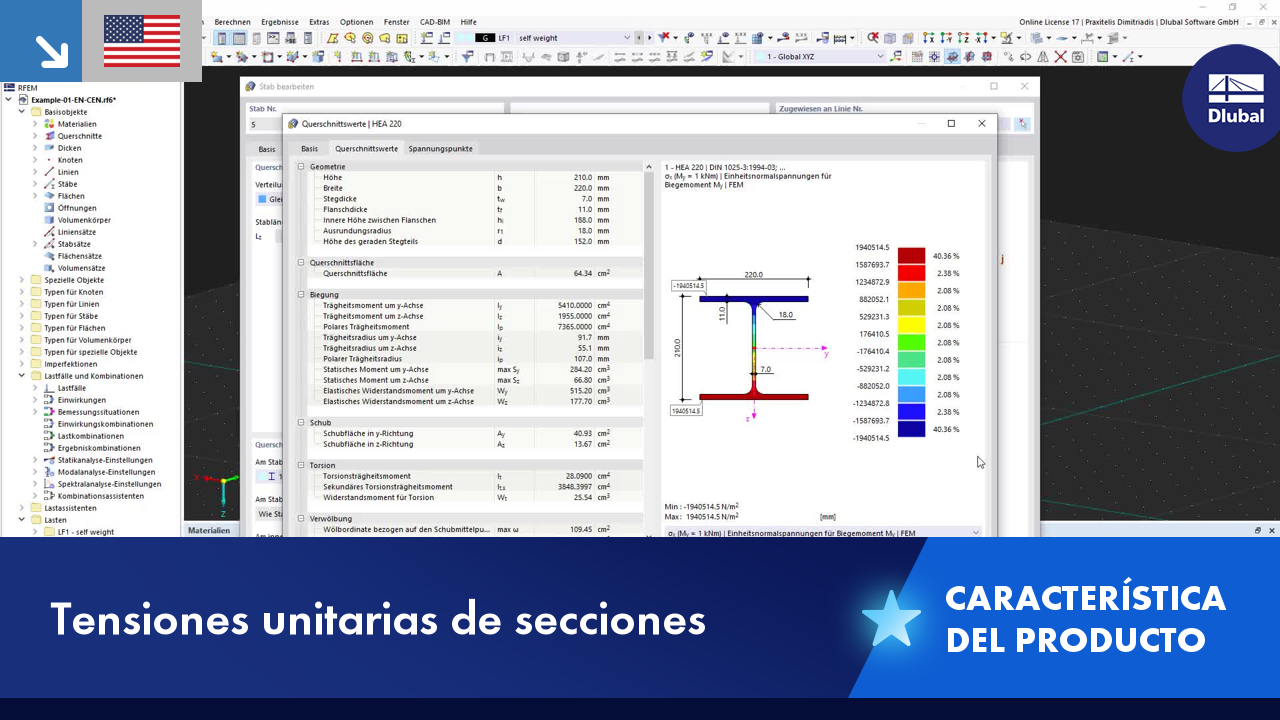Switch to the Spannungspunkte tab
This screenshot has width=1280, height=720.
440,148
